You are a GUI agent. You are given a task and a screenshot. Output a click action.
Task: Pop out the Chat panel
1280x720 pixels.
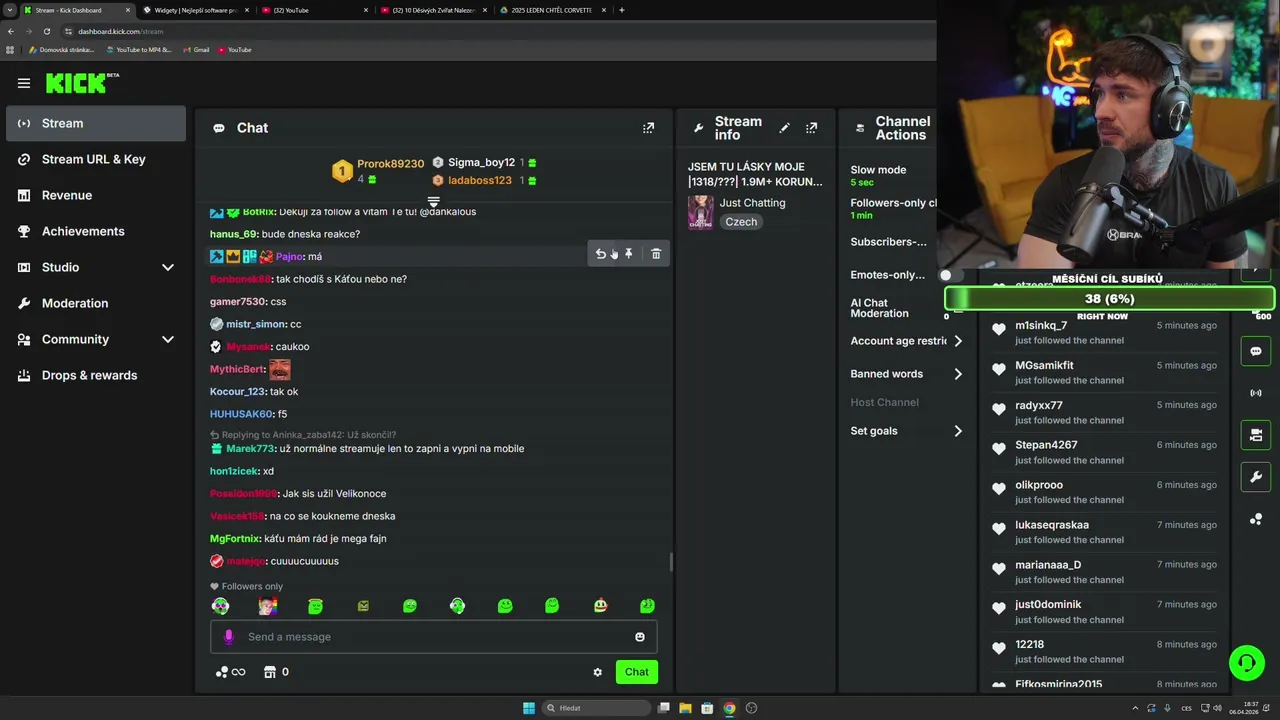648,128
